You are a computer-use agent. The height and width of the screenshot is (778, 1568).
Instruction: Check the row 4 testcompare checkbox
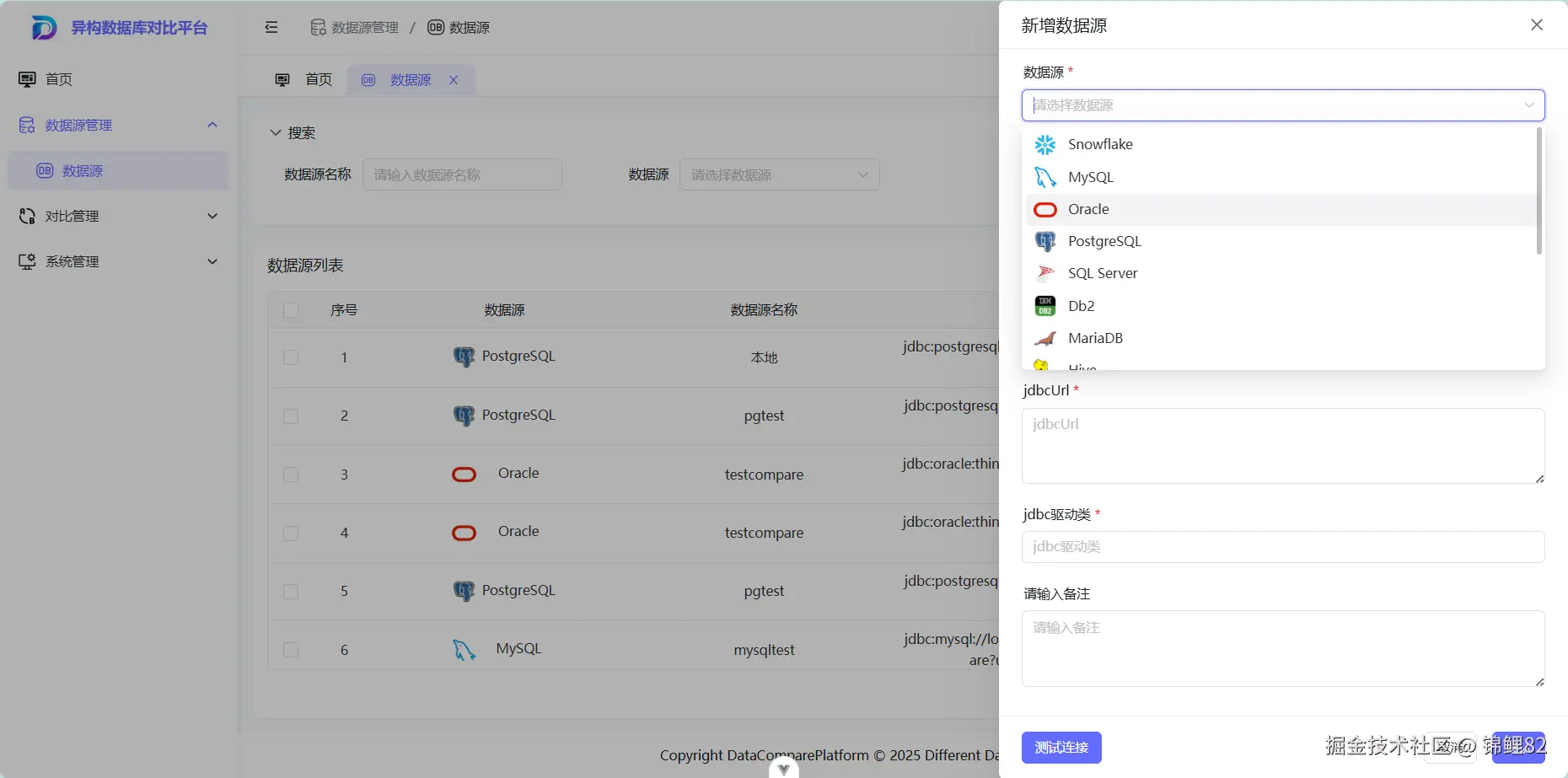(291, 533)
